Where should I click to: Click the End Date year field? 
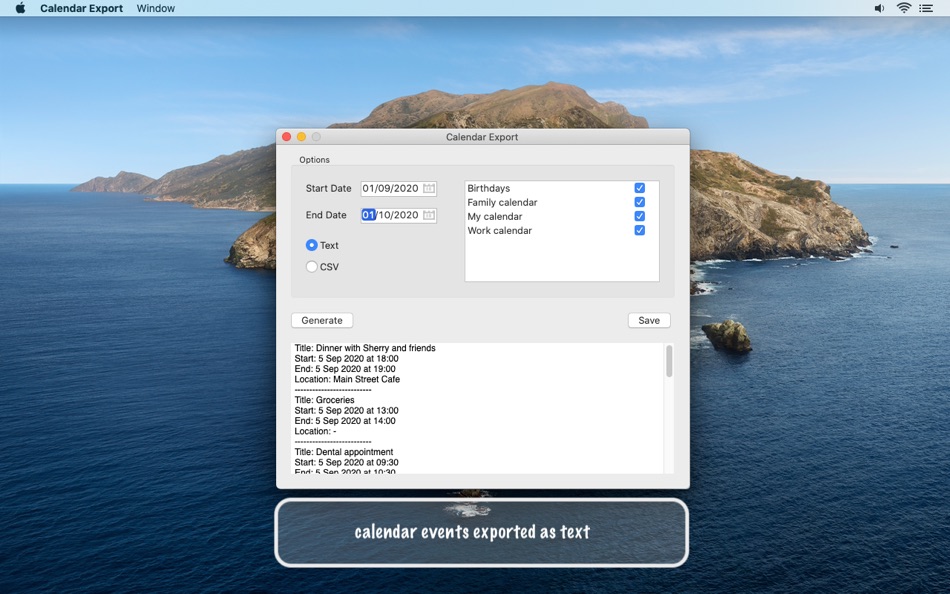406,215
